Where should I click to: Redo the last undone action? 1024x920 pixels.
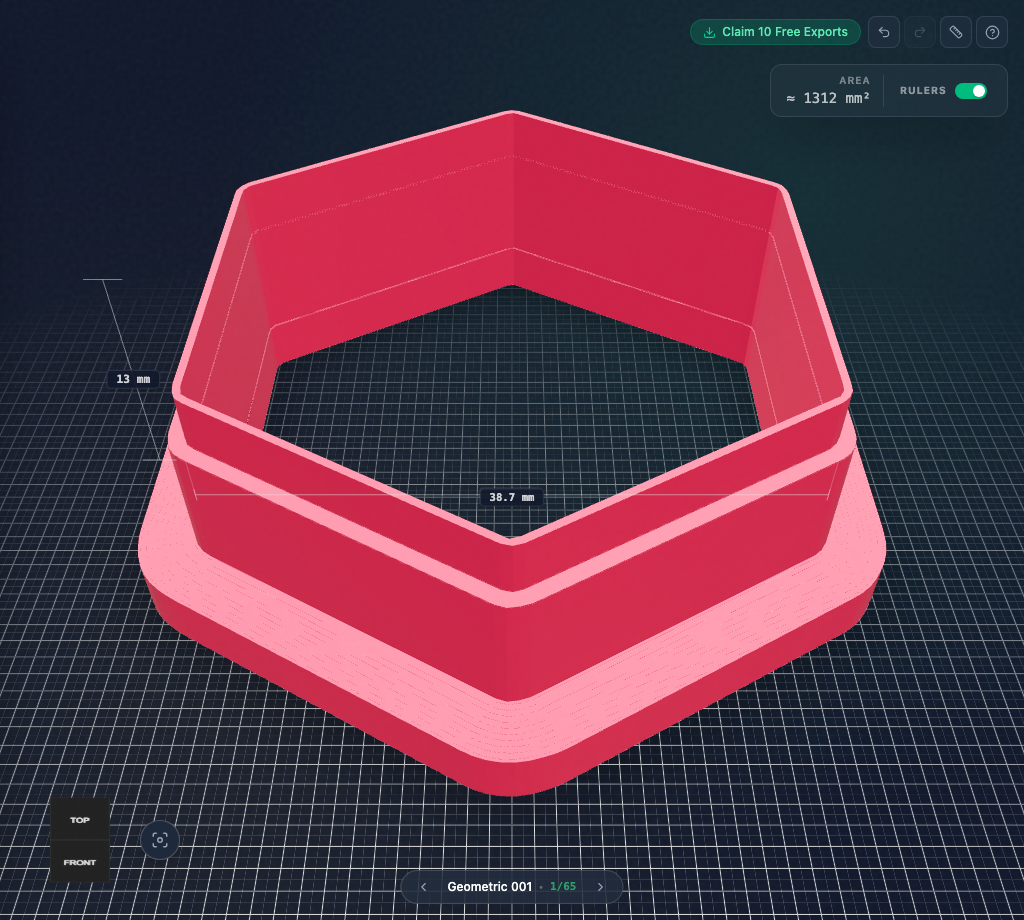pyautogui.click(x=920, y=32)
